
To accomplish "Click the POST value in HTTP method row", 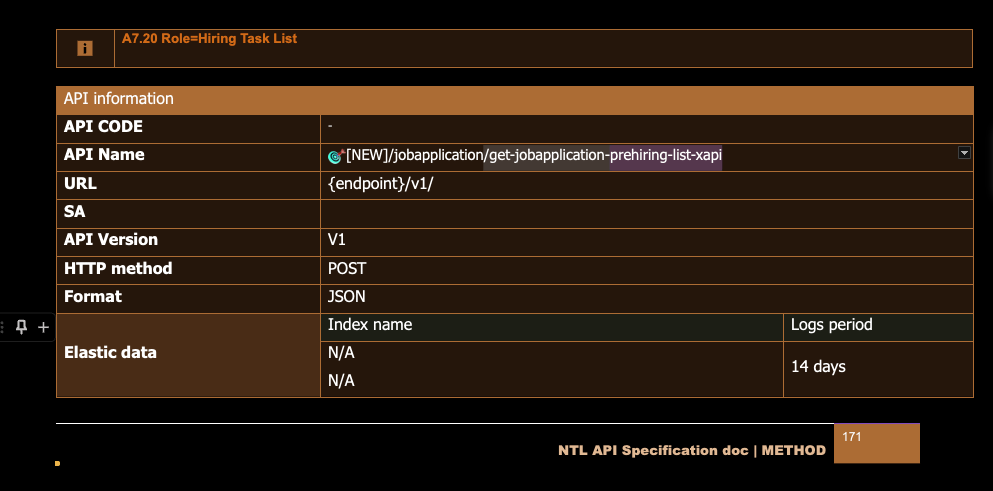I will pos(347,269).
